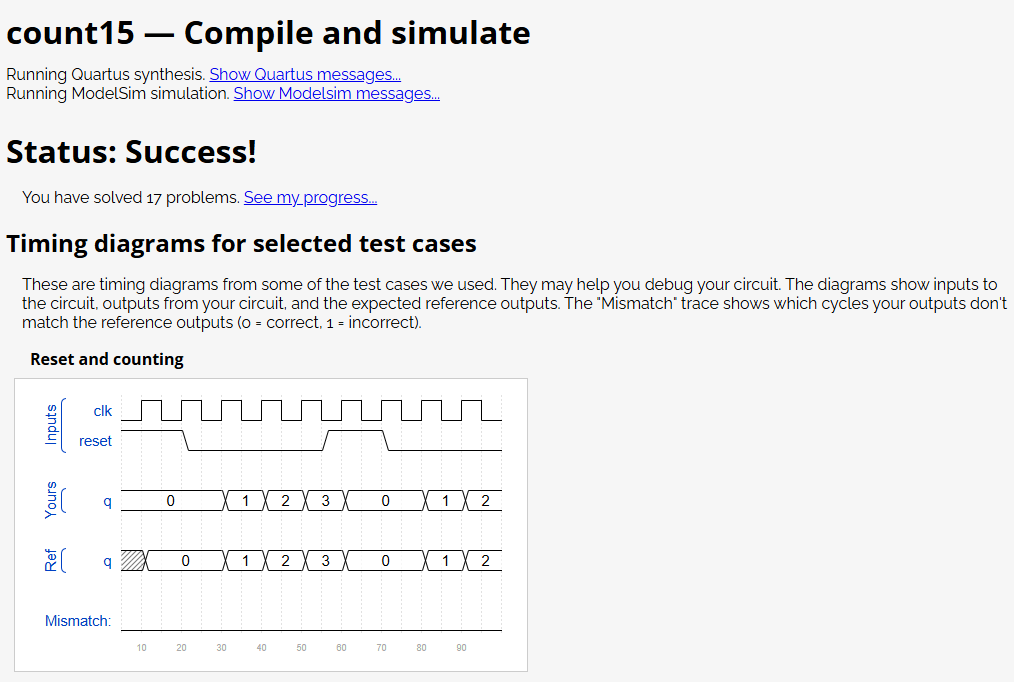This screenshot has height=682, width=1014.
Task: Click value 3 in Yours q trace
Action: coord(325,501)
